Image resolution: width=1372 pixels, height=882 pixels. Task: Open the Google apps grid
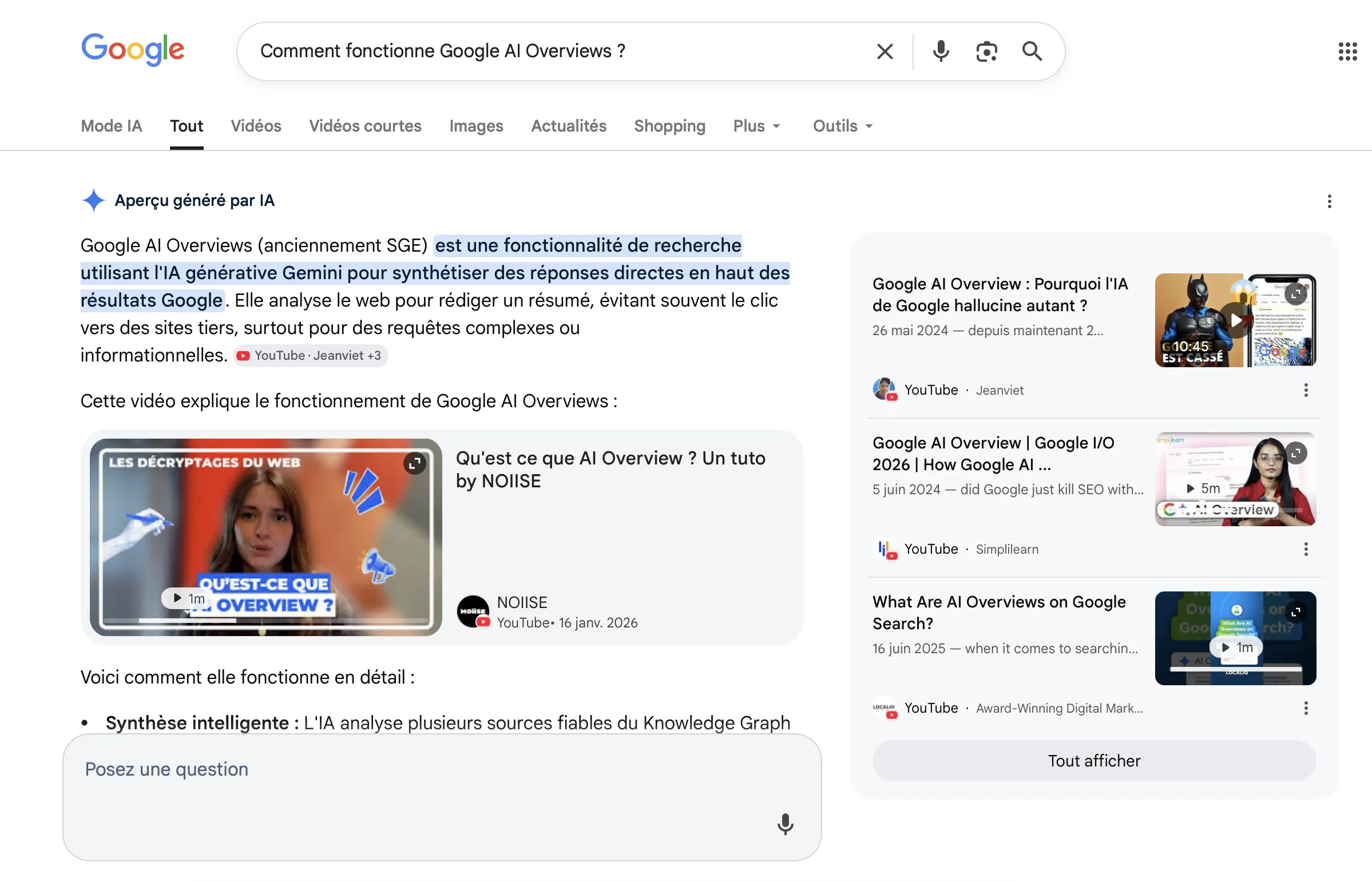(1347, 51)
